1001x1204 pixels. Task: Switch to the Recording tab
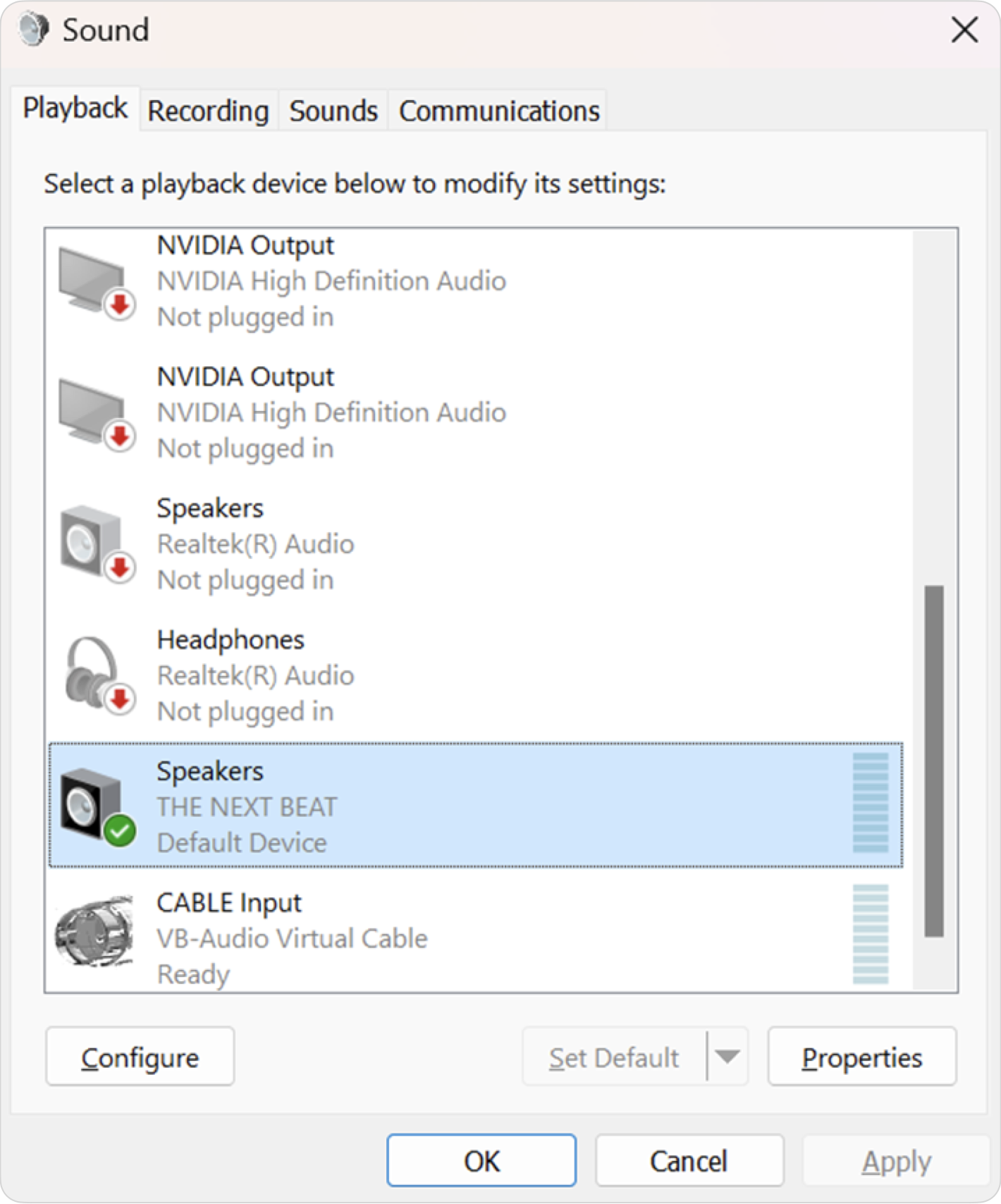(208, 111)
